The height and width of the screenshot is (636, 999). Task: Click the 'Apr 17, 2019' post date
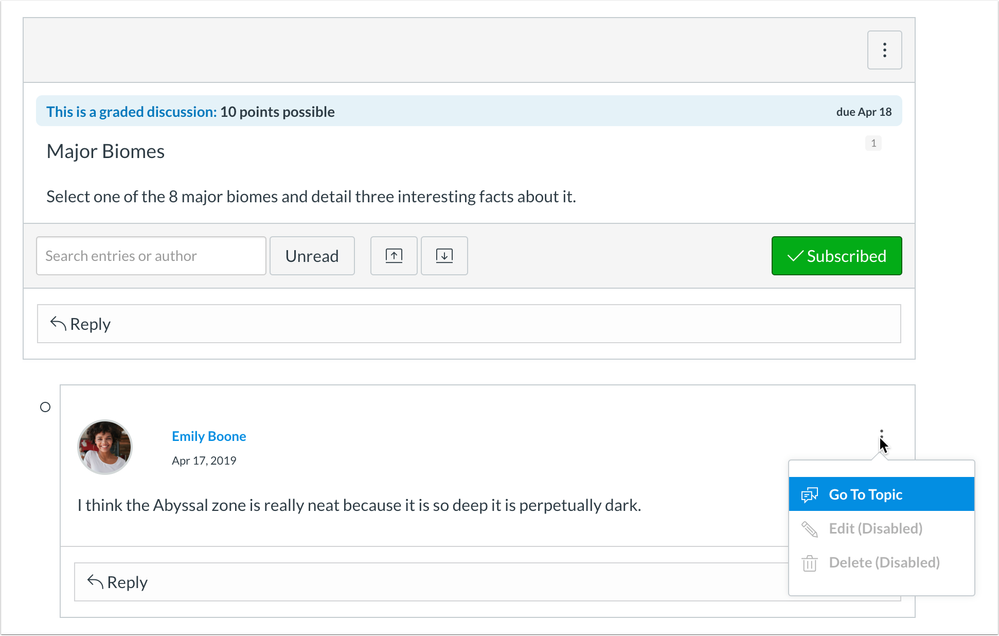click(204, 461)
